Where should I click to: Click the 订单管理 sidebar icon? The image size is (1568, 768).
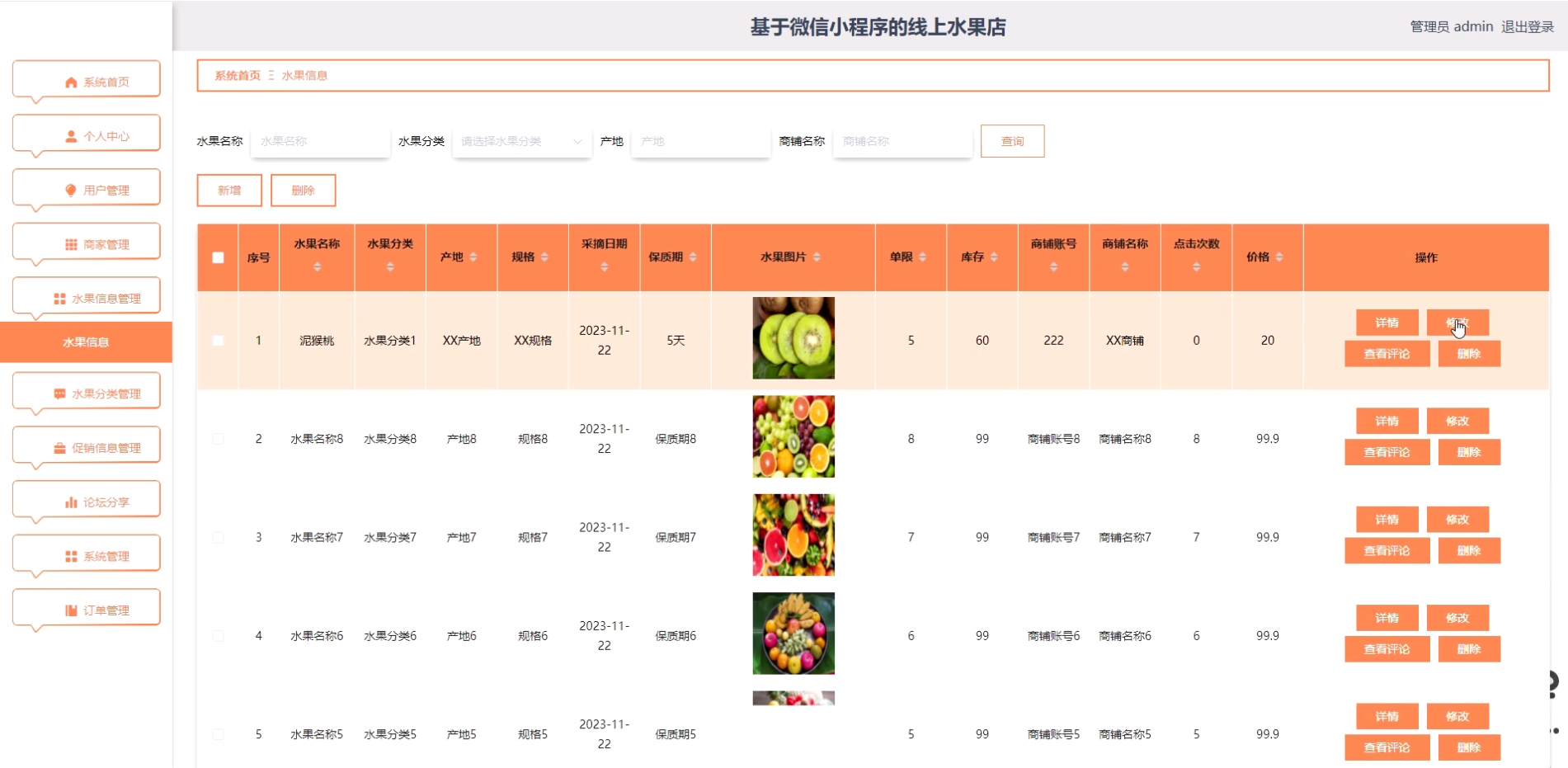(x=71, y=610)
